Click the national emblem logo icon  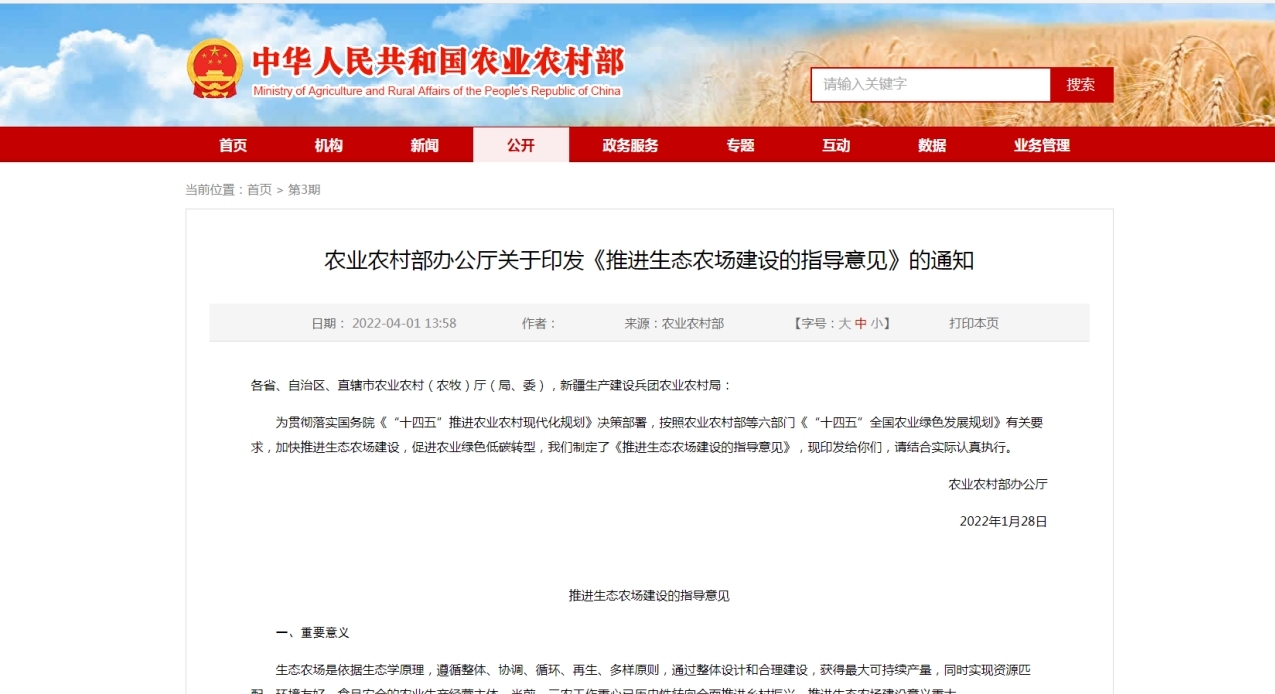pos(214,67)
